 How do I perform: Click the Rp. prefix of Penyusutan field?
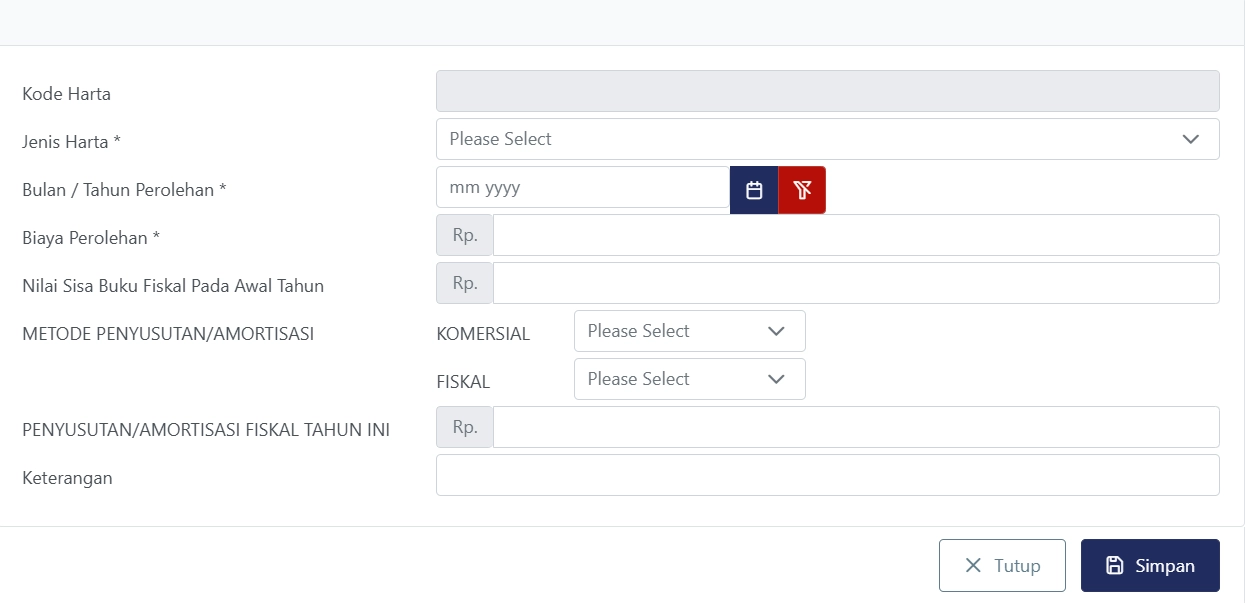point(465,427)
